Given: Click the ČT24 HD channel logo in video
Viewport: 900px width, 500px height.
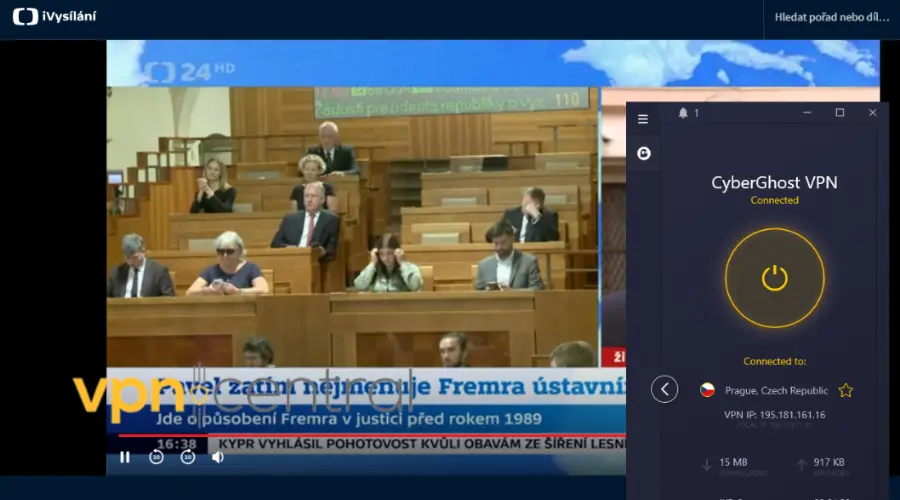Looking at the screenshot, I should (x=189, y=72).
